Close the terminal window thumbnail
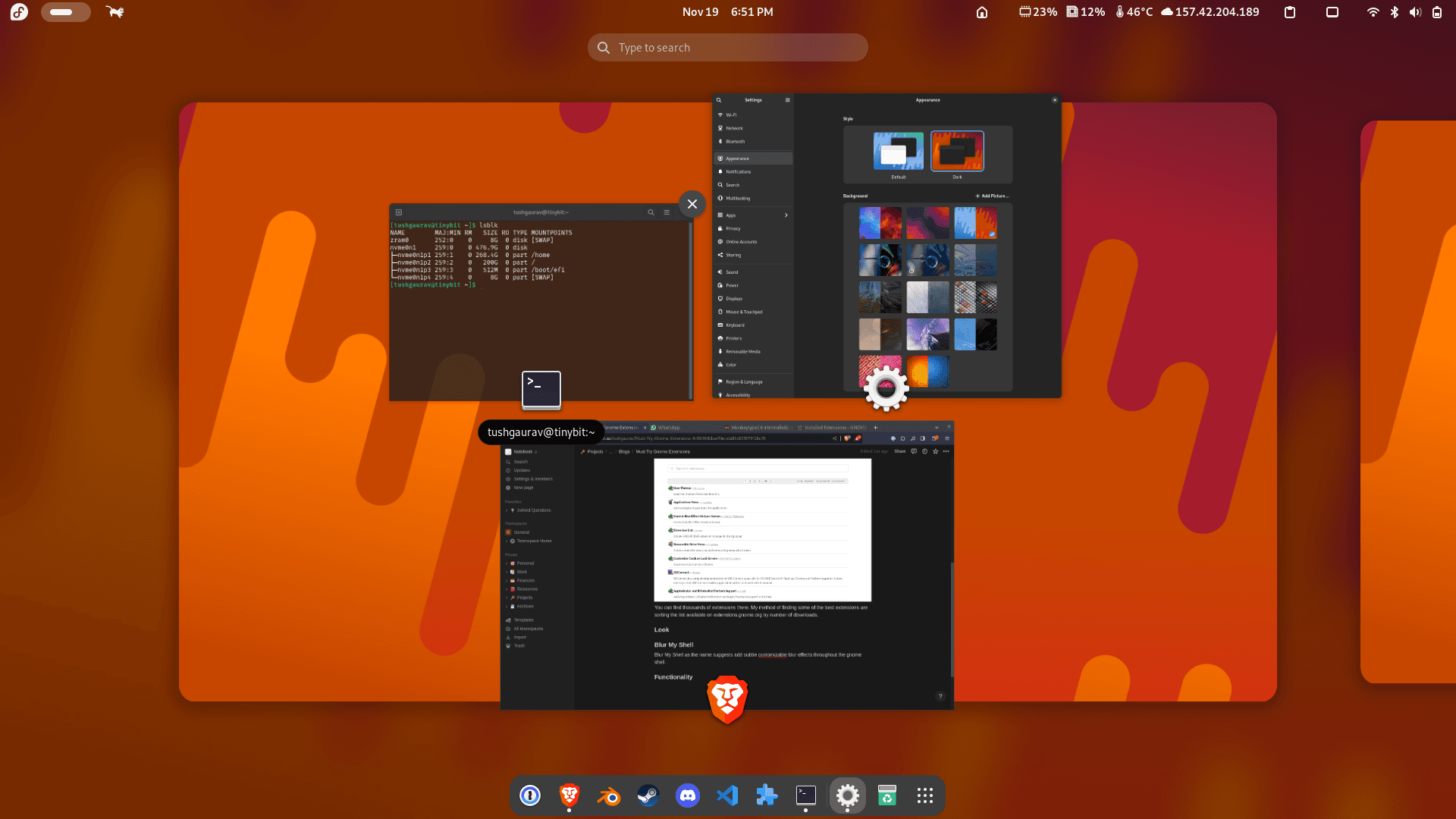 (x=692, y=203)
